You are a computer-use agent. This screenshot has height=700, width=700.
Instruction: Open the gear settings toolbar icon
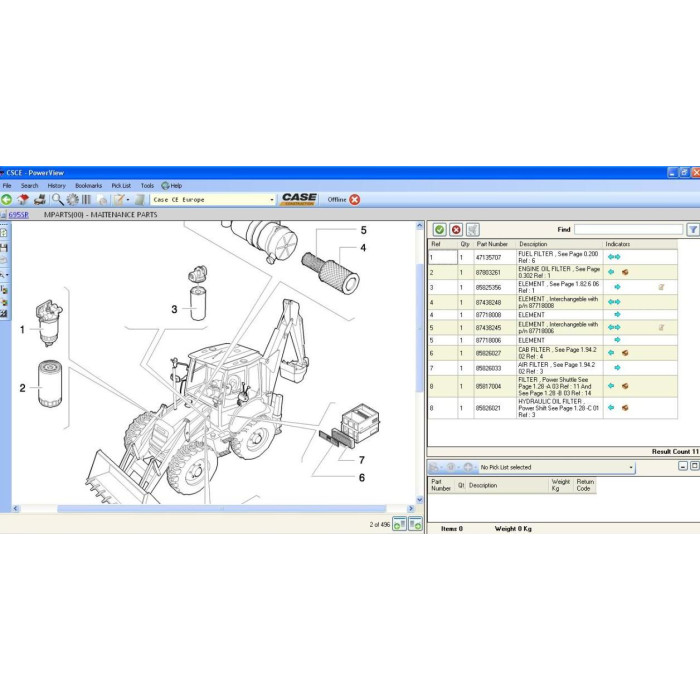72,200
